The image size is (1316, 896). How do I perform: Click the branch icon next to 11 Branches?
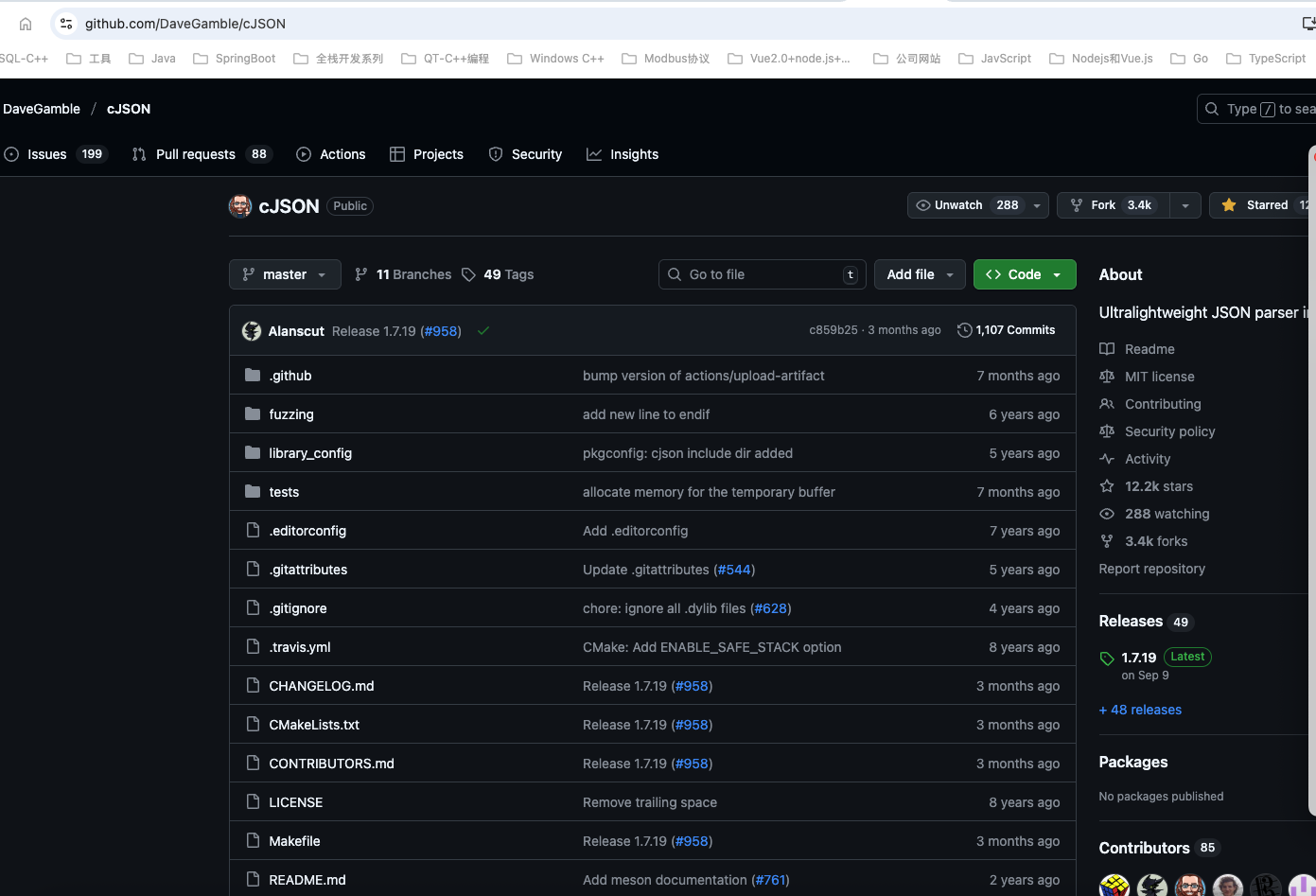361,274
